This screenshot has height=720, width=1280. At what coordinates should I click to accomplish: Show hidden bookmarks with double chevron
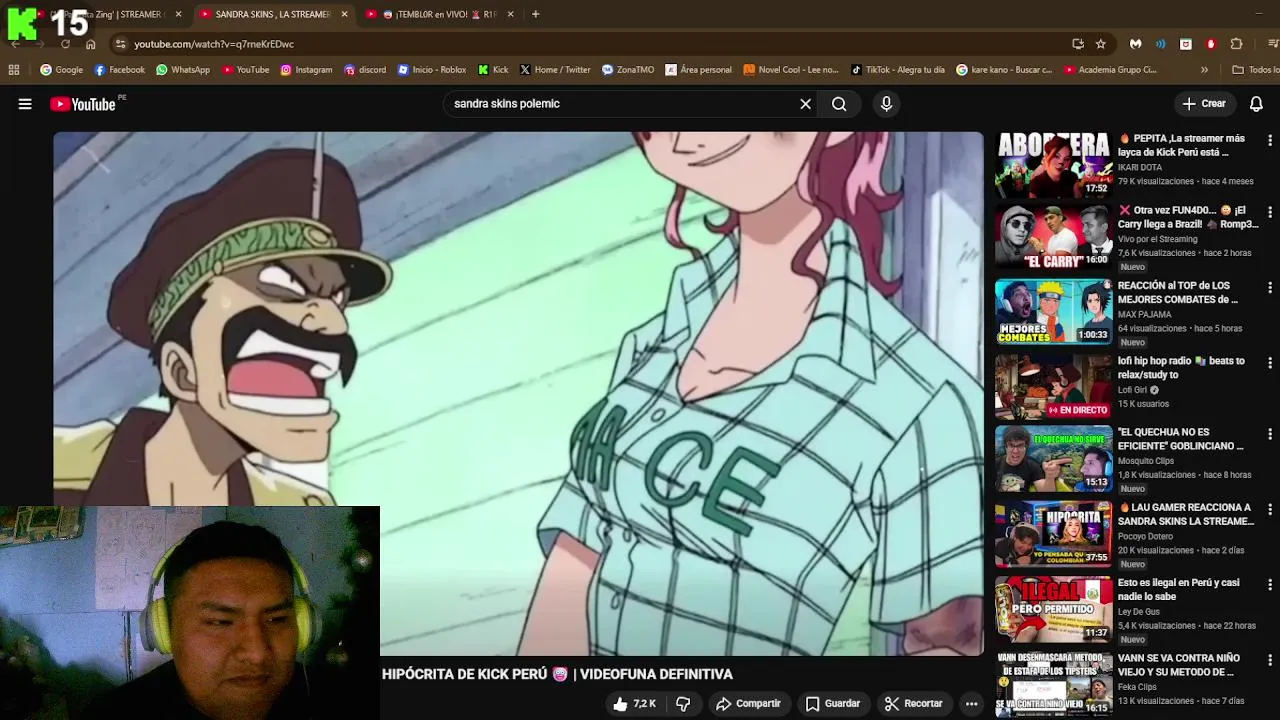pyautogui.click(x=1204, y=70)
